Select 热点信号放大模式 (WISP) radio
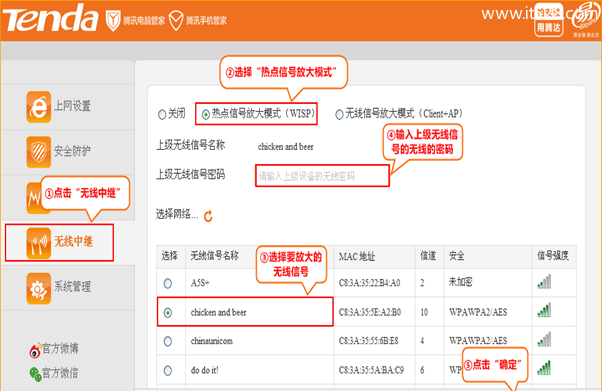602x391 pixels. (206, 114)
